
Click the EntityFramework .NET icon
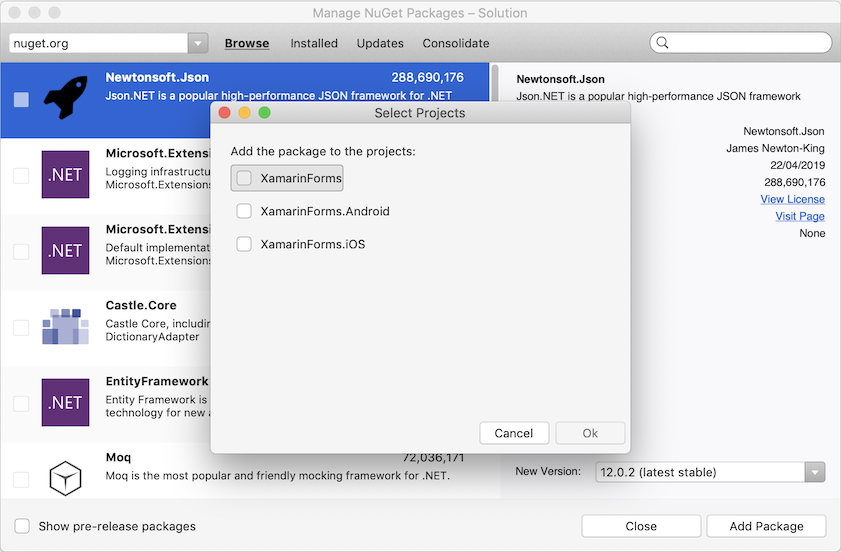click(x=65, y=402)
